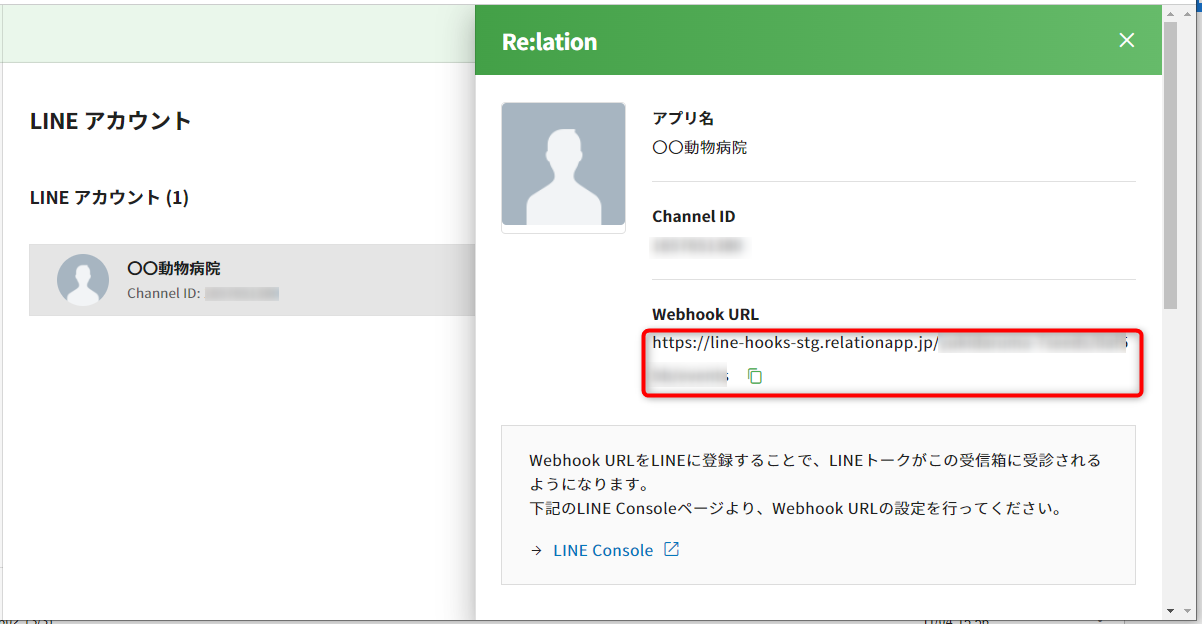Click the "LINE アカウント (1)" subheading
The width and height of the screenshot is (1202, 624).
click(x=109, y=197)
